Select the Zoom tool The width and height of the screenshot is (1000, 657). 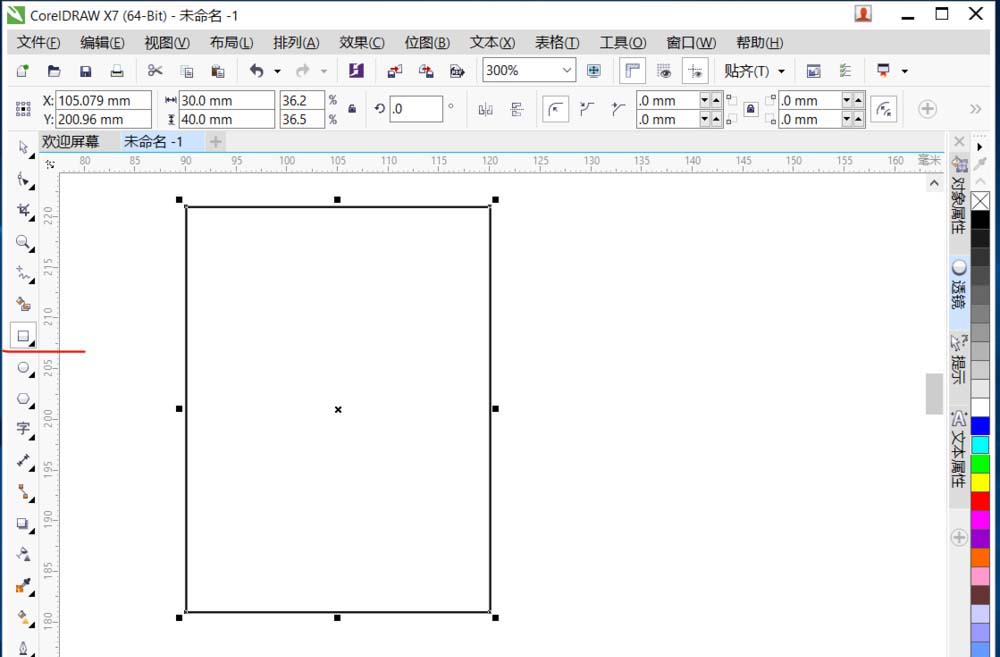[24, 243]
